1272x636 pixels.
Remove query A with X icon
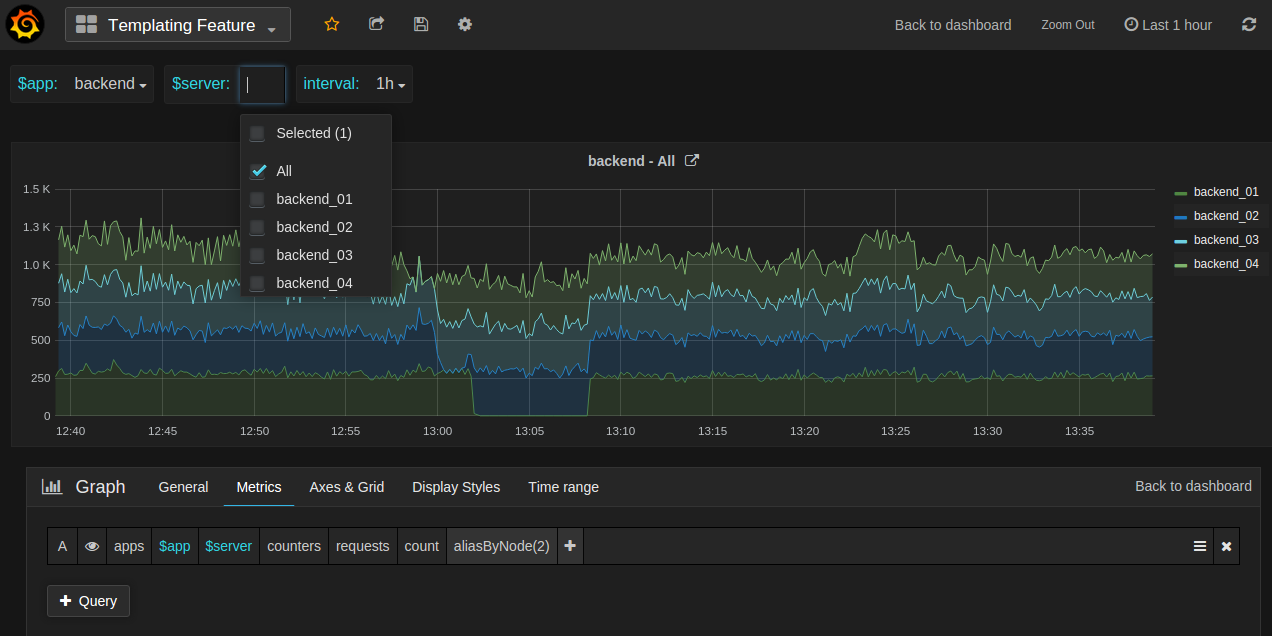(x=1226, y=546)
